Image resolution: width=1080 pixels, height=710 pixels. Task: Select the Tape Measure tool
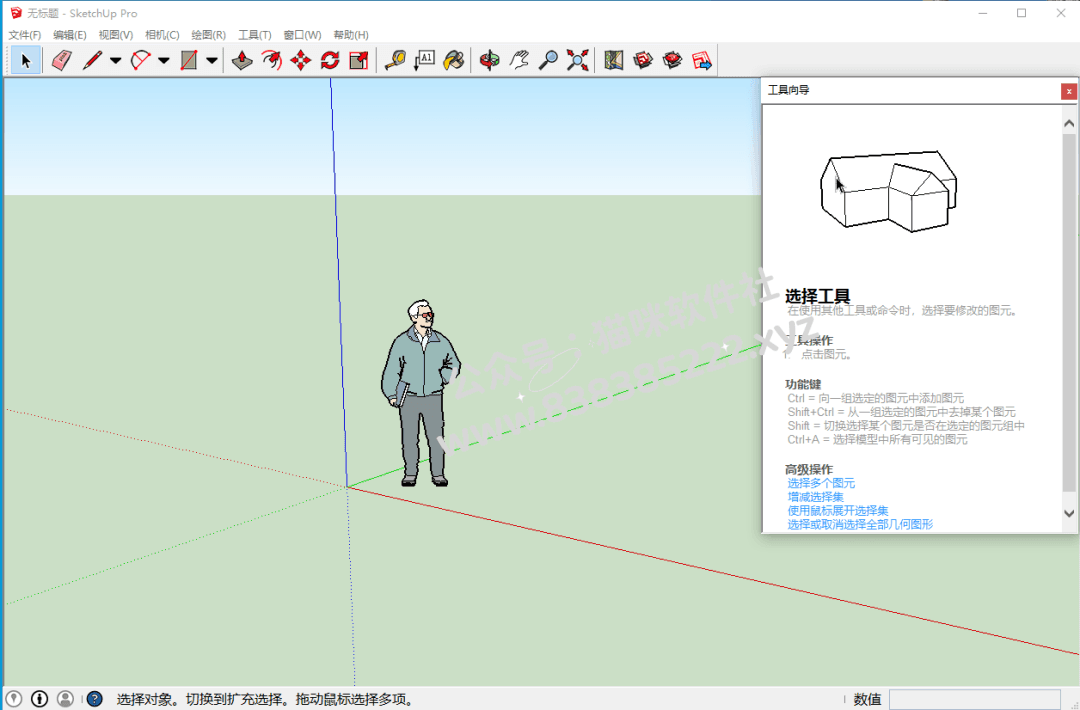pos(395,61)
